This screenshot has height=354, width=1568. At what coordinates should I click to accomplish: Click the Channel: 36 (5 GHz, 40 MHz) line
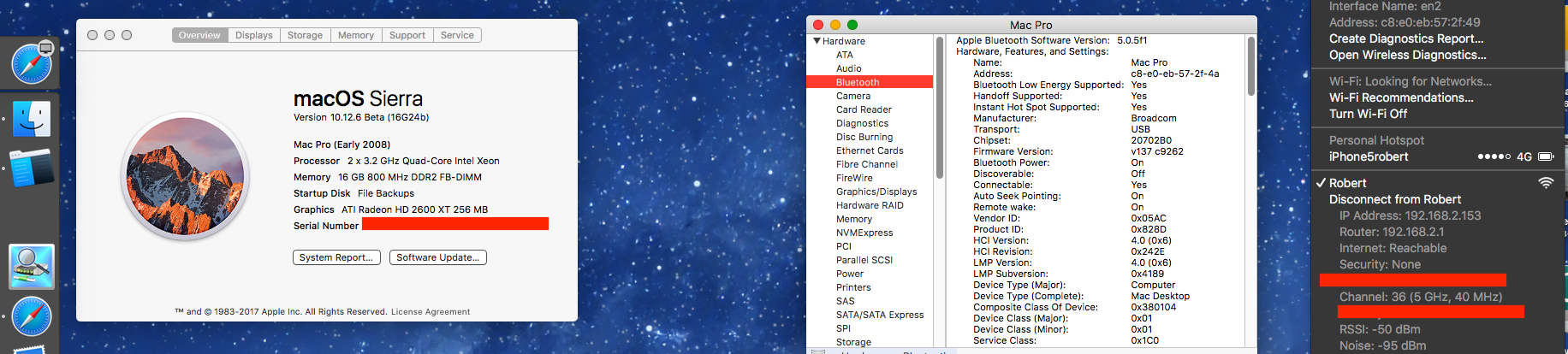tap(1421, 297)
